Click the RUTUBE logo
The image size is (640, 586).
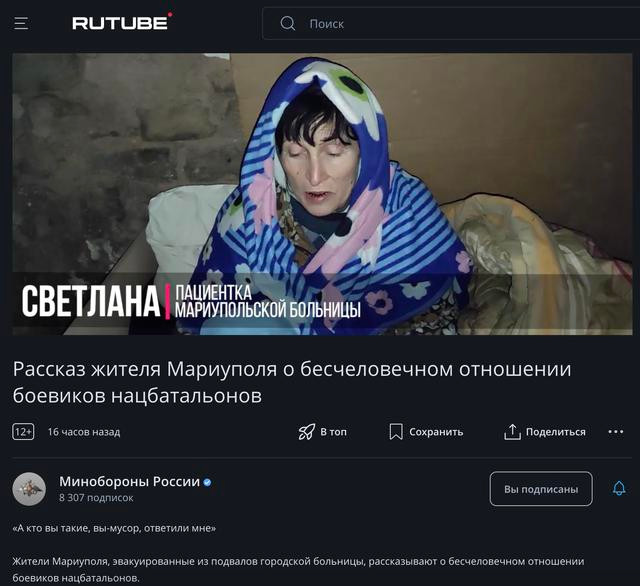click(x=122, y=22)
